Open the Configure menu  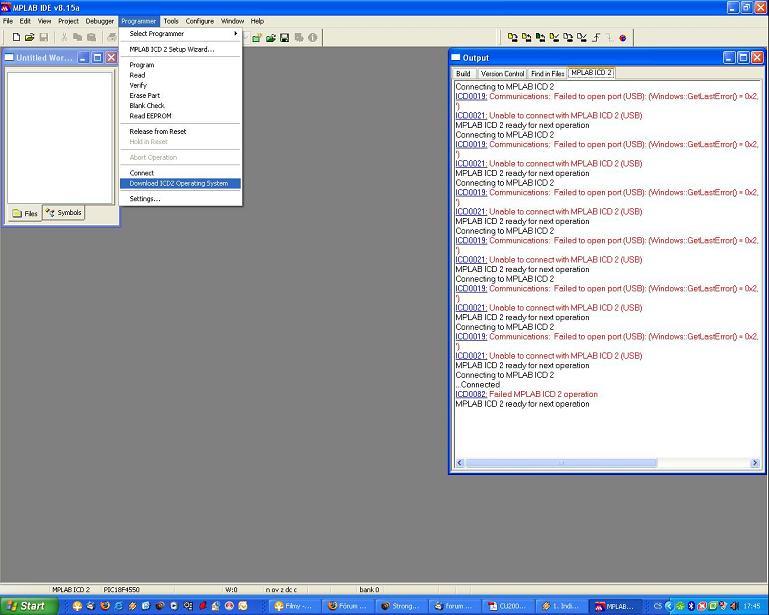pyautogui.click(x=200, y=21)
